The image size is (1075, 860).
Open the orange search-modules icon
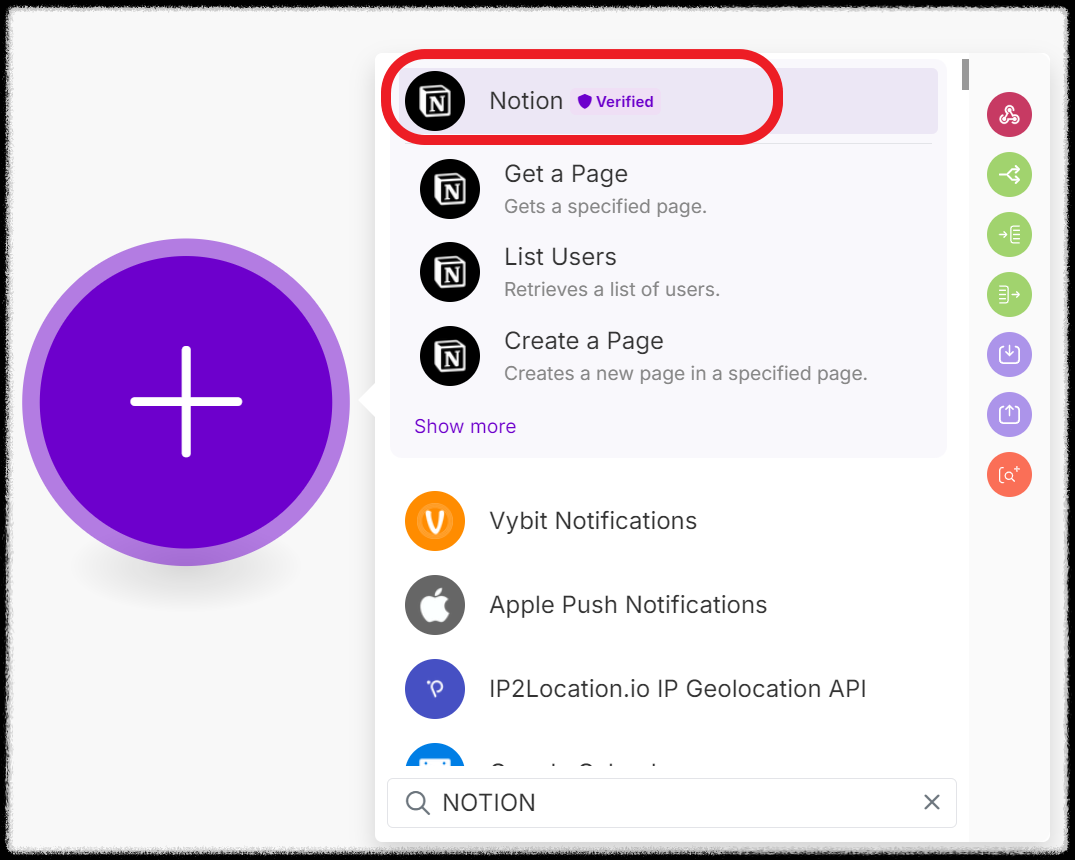(1009, 474)
